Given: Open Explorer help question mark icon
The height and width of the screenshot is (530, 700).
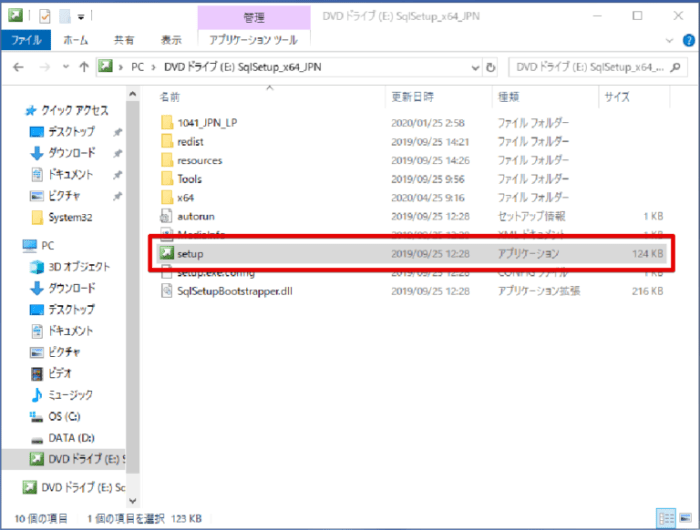Looking at the screenshot, I should (689, 41).
